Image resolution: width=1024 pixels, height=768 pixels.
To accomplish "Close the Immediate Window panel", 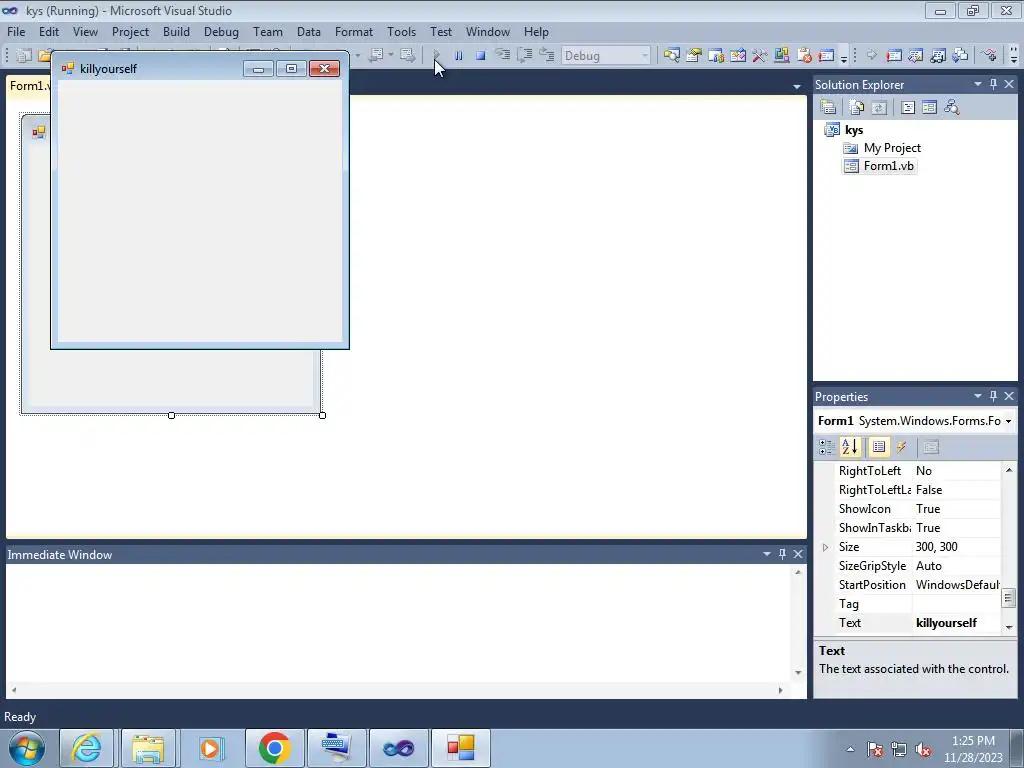I will click(798, 554).
